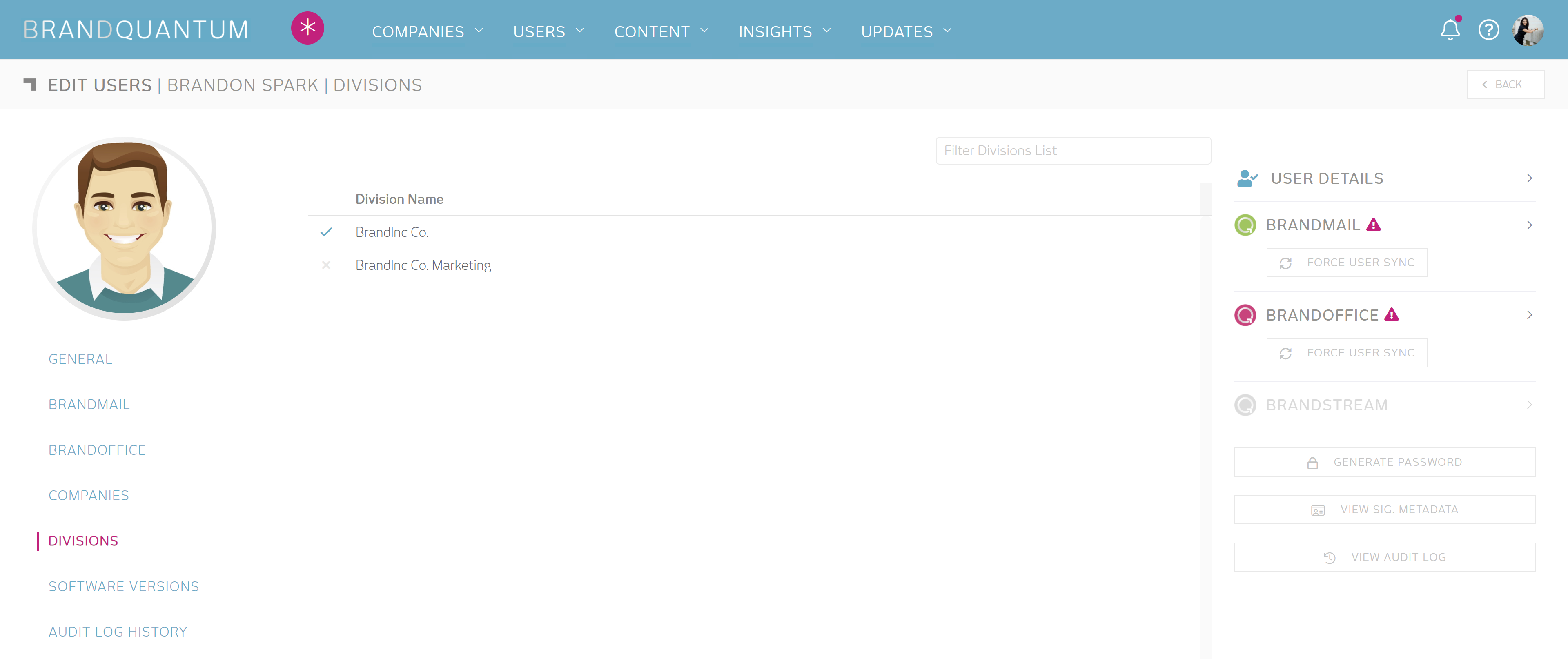Uncheck the BrandInc Co. division checkmark
The width and height of the screenshot is (1568, 659).
pos(326,232)
